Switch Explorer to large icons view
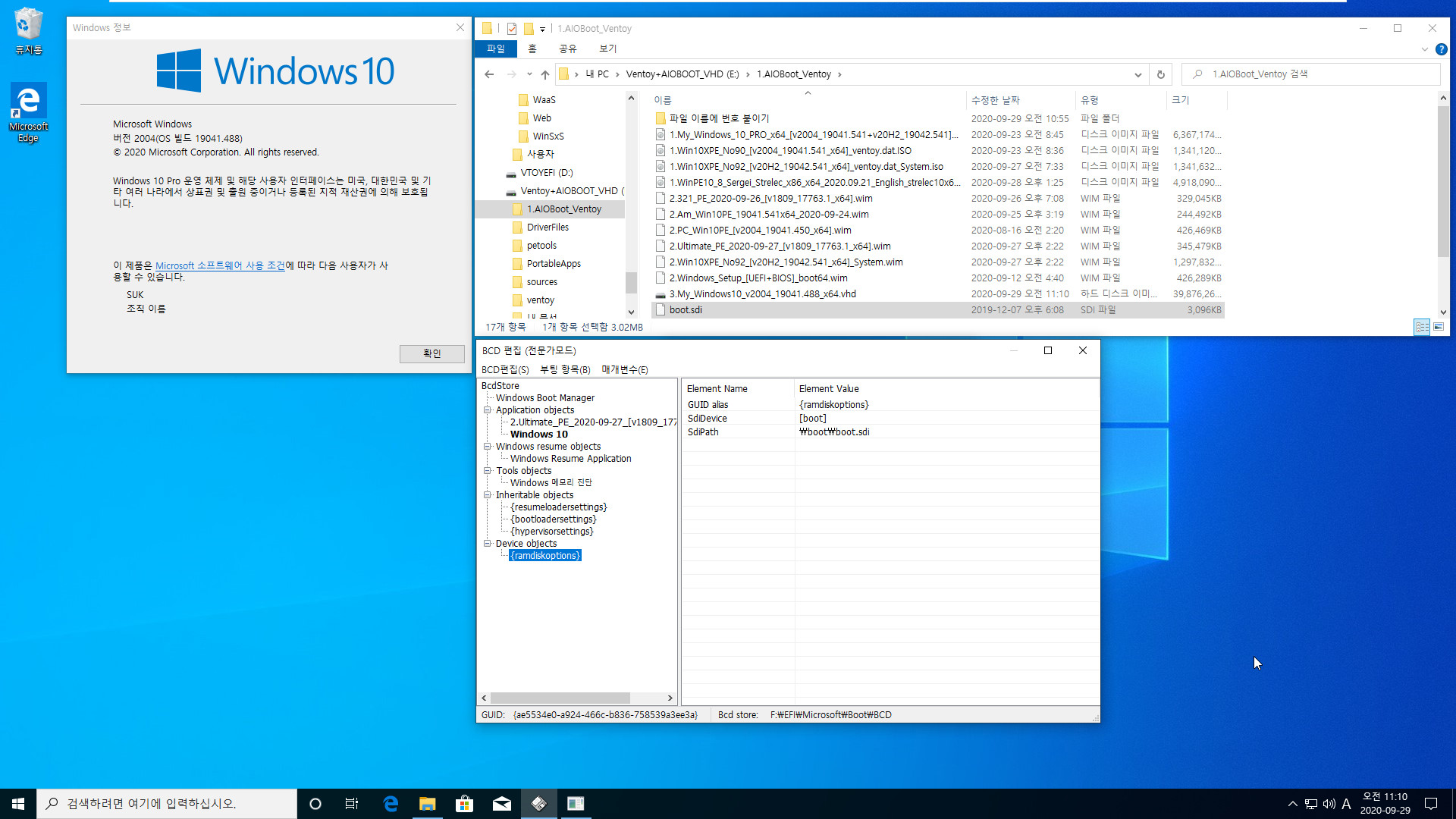 tap(1439, 327)
